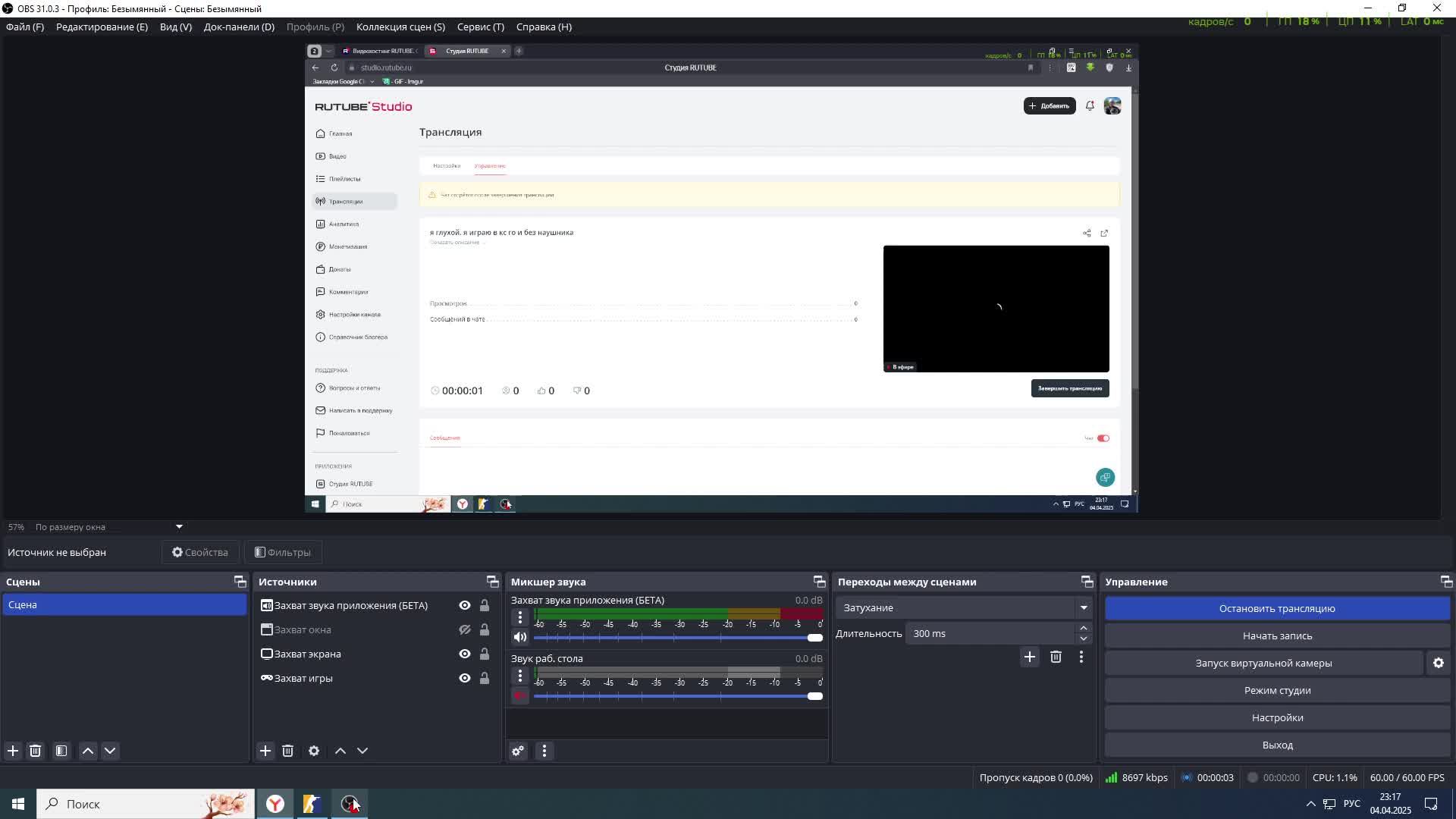Image resolution: width=1456 pixels, height=819 pixels.
Task: Move scene up arrow in Scenes panel
Action: (x=88, y=751)
